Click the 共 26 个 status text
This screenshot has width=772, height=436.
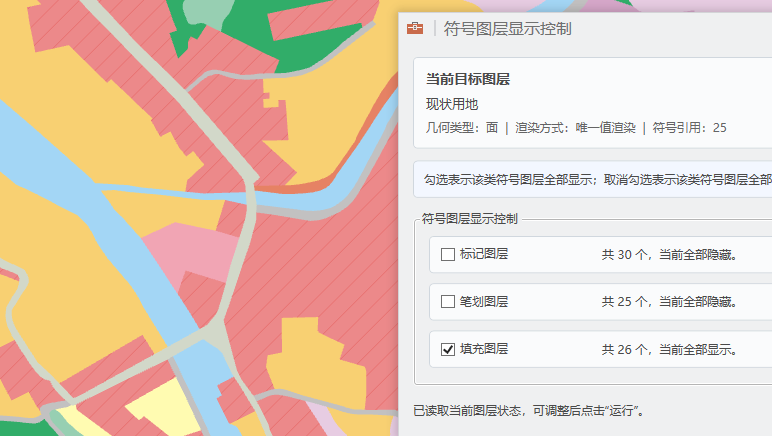pyautogui.click(x=669, y=350)
